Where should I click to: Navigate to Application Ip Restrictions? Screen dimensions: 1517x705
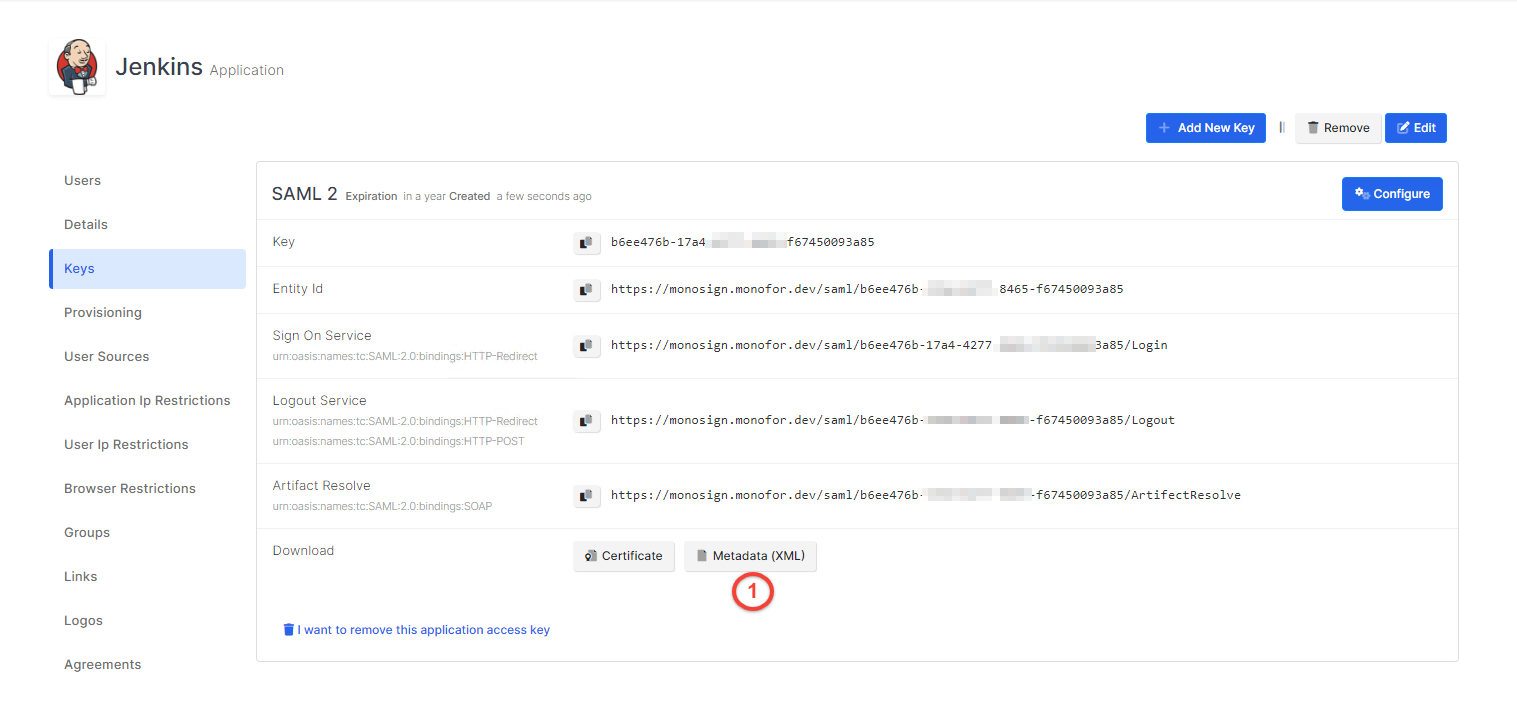click(x=147, y=401)
